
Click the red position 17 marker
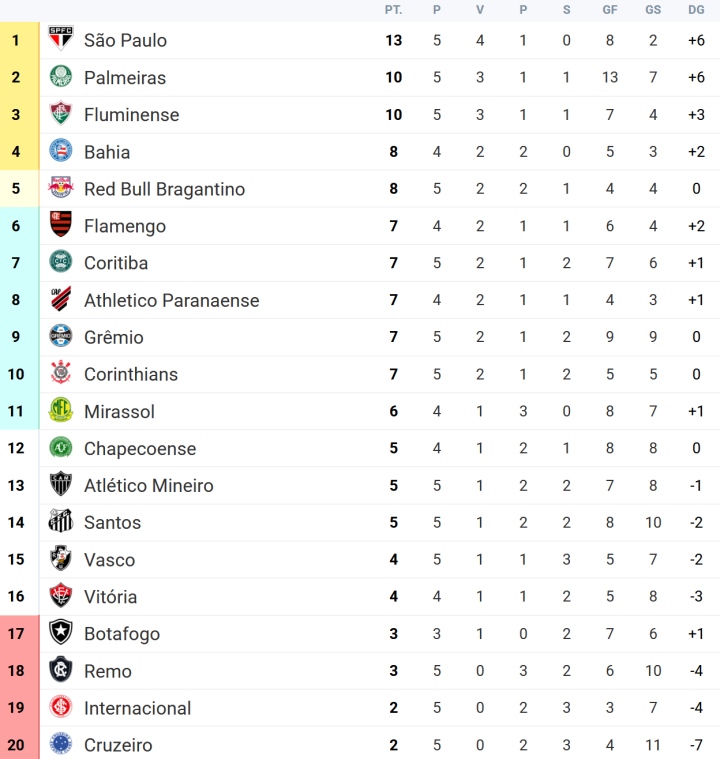point(16,633)
